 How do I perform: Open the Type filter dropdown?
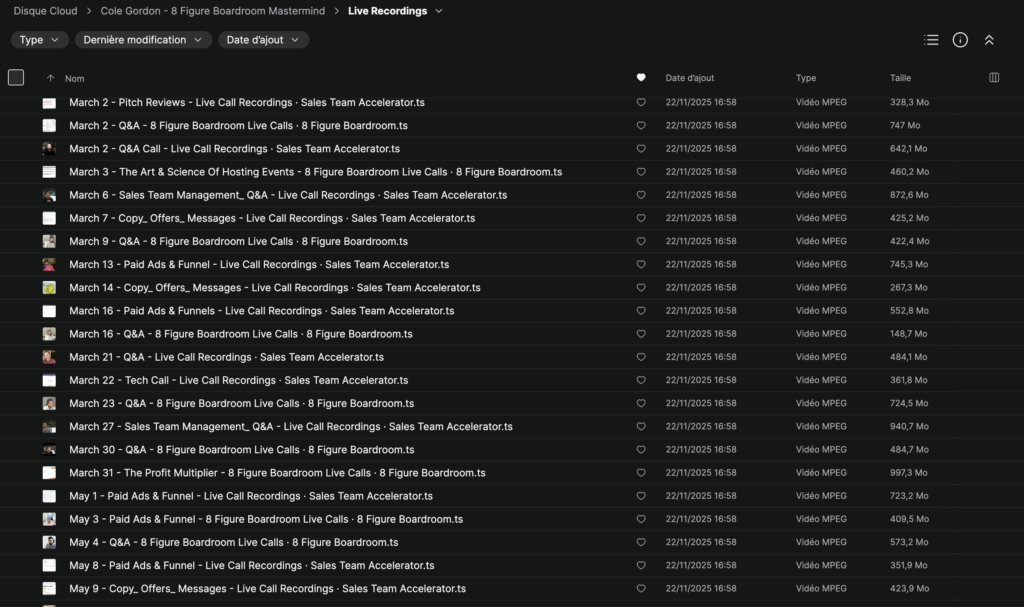(39, 40)
